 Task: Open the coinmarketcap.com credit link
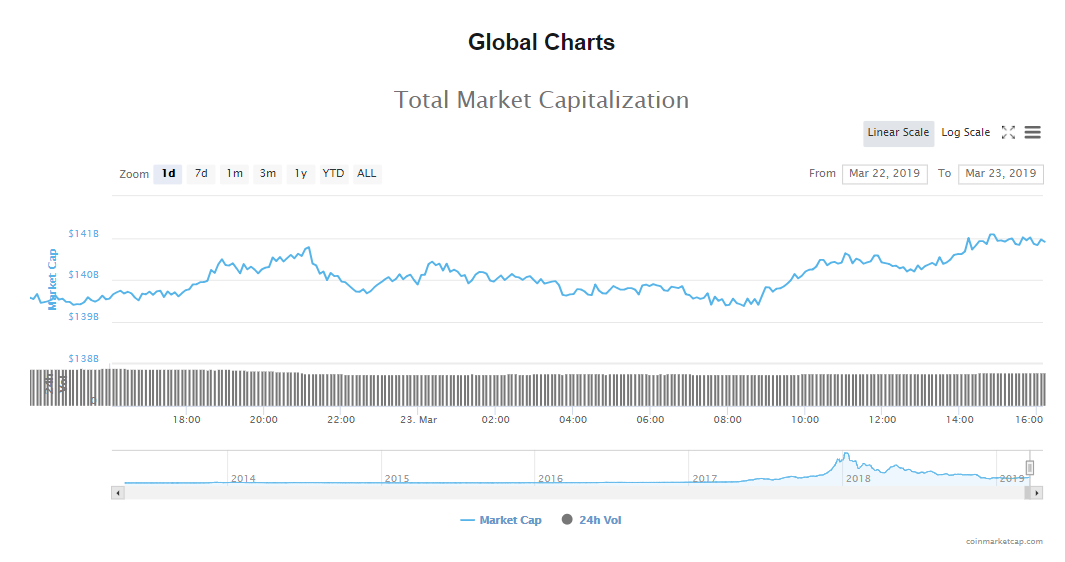tap(1004, 542)
